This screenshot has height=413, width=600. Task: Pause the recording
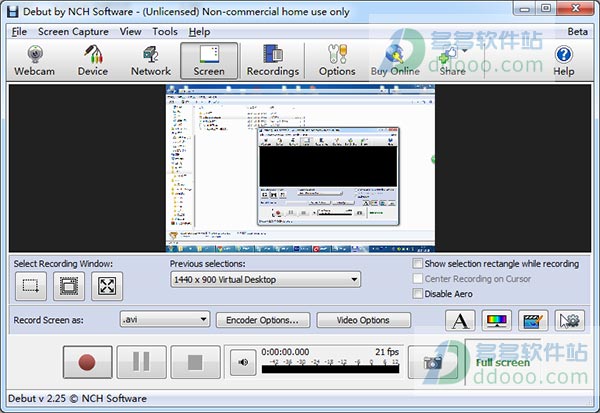point(142,362)
